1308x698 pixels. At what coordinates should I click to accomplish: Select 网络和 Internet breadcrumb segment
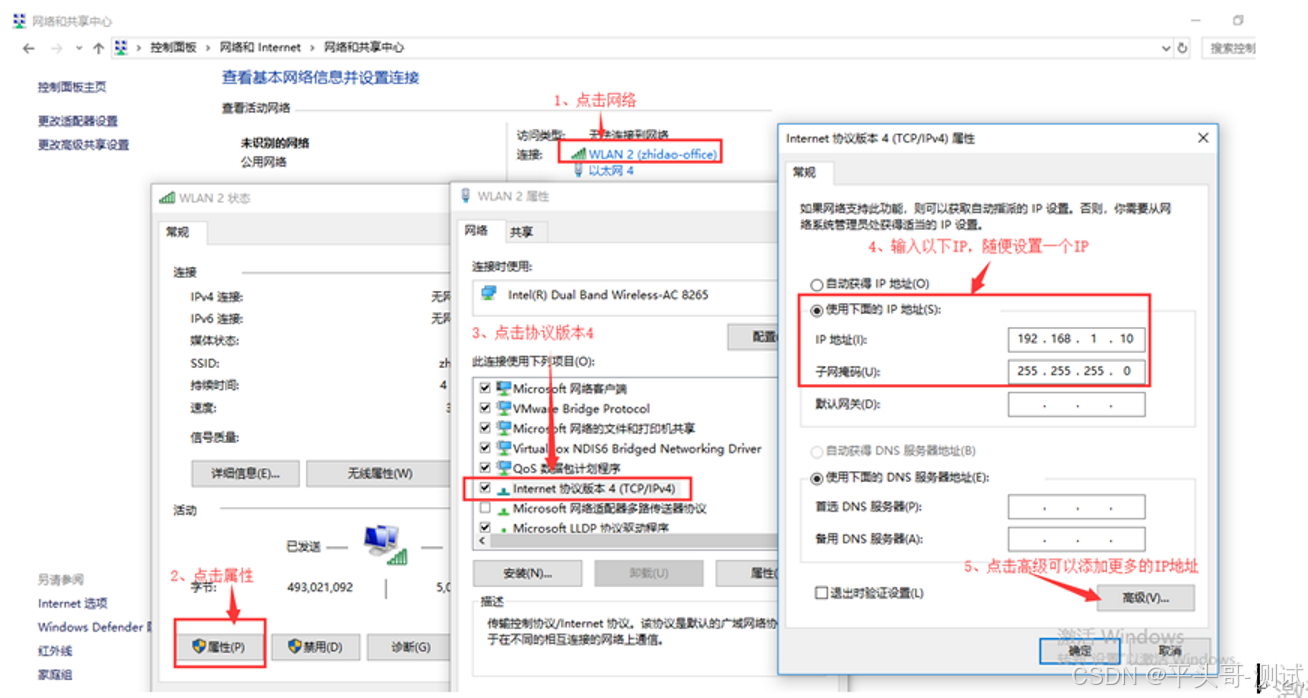coord(260,47)
